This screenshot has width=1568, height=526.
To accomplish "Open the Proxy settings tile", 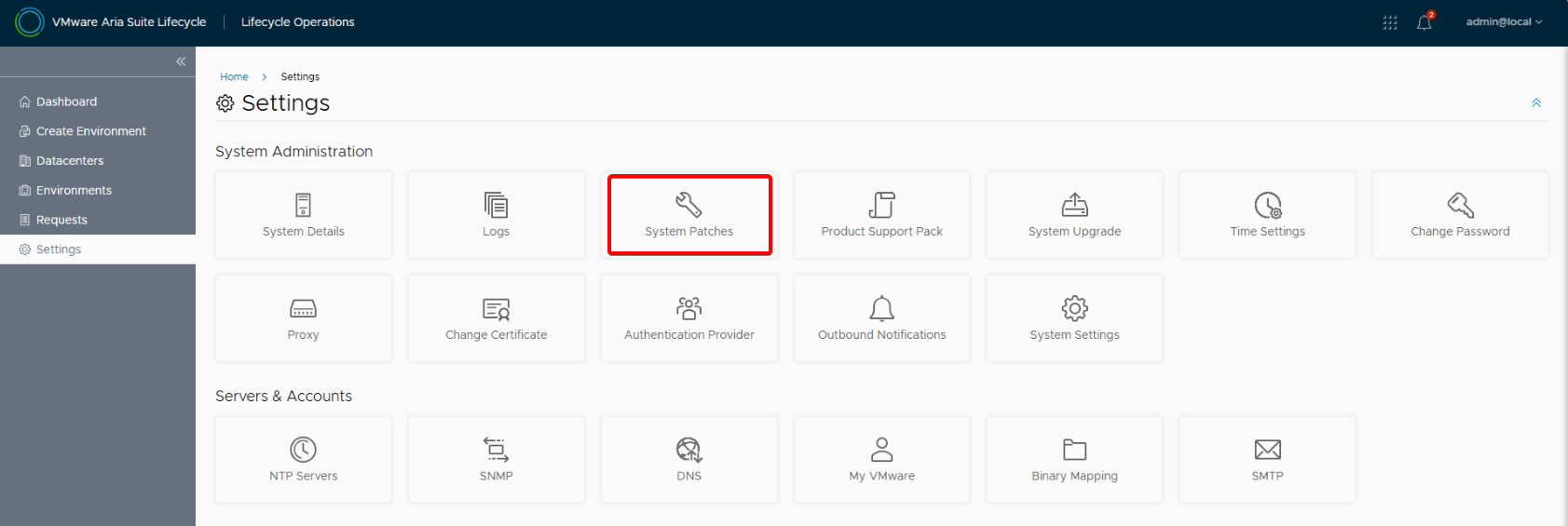I will pos(303,318).
